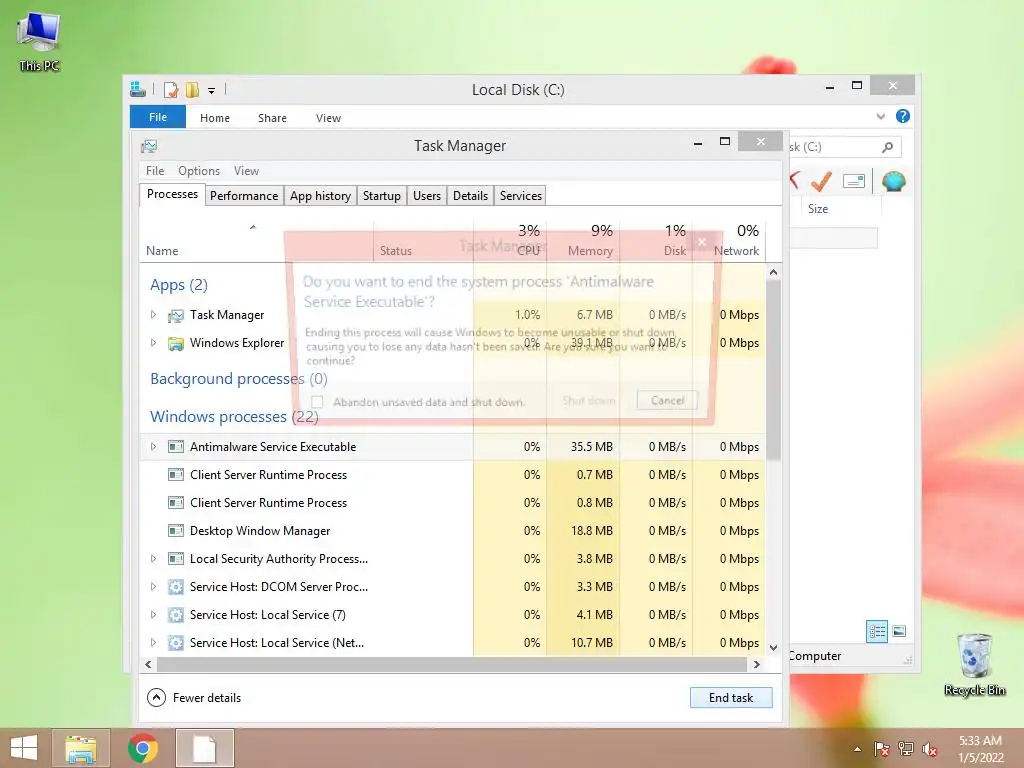Click the End task button
The height and width of the screenshot is (768, 1024).
[x=731, y=697]
